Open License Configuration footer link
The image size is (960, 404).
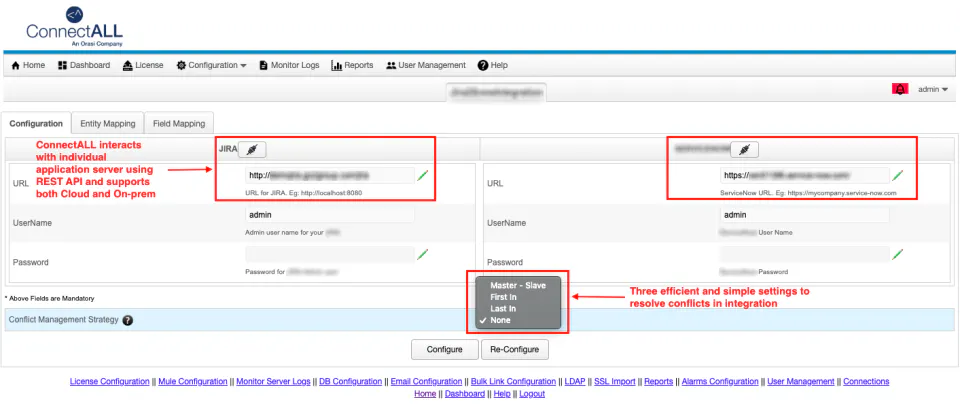[x=110, y=381]
